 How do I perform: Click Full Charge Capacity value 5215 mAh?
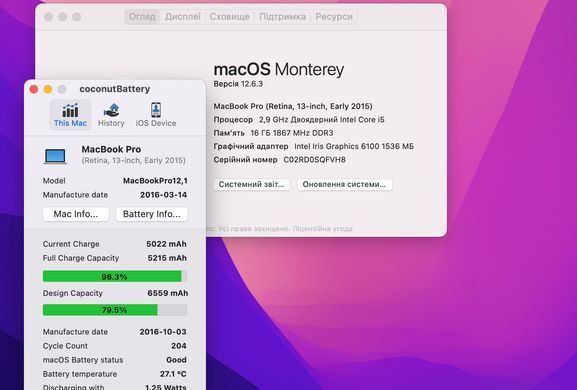click(x=167, y=258)
